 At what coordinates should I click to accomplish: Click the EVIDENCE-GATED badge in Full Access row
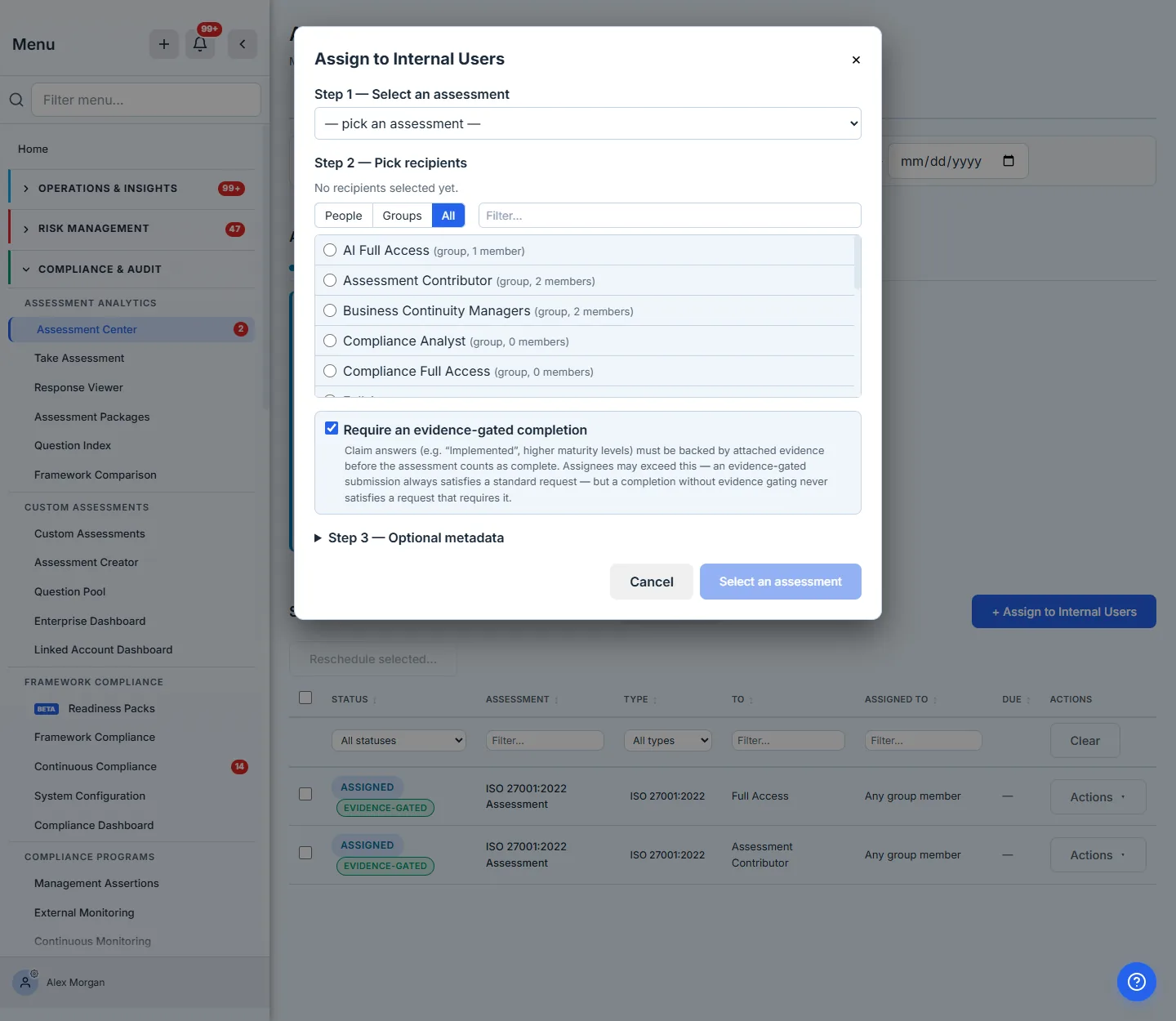385,808
